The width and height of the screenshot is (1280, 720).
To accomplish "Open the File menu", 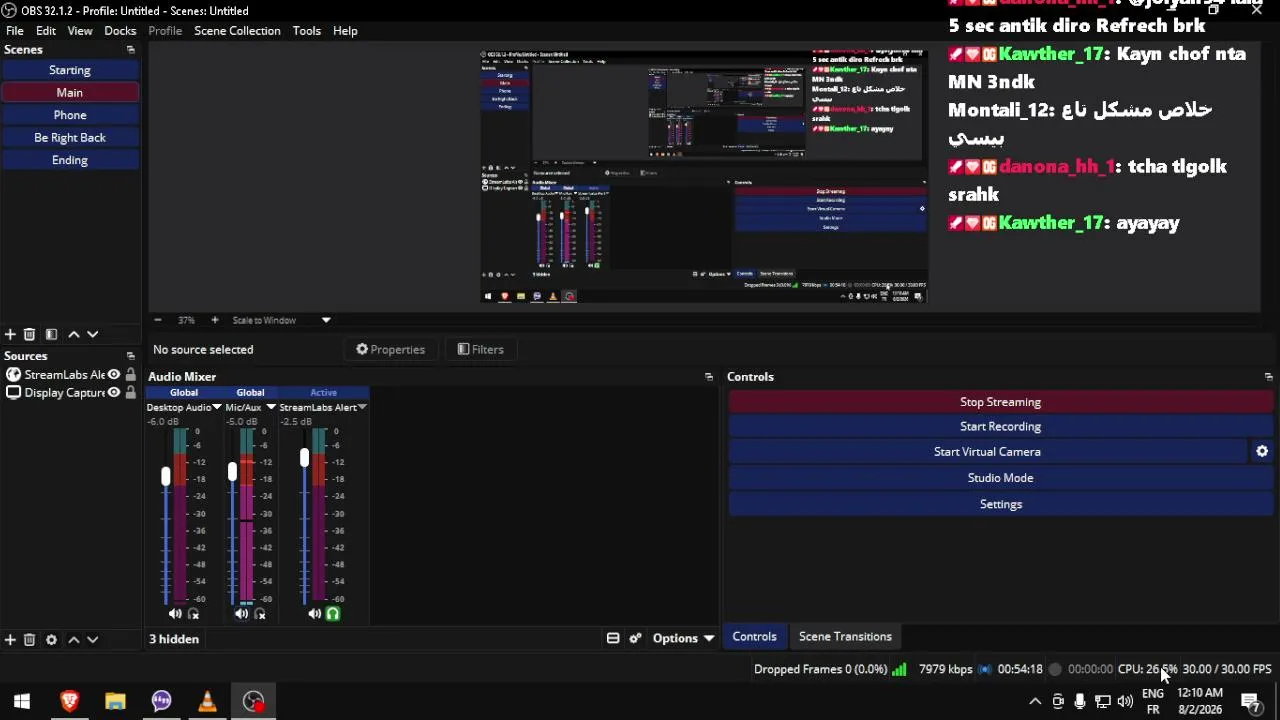I will pyautogui.click(x=15, y=31).
